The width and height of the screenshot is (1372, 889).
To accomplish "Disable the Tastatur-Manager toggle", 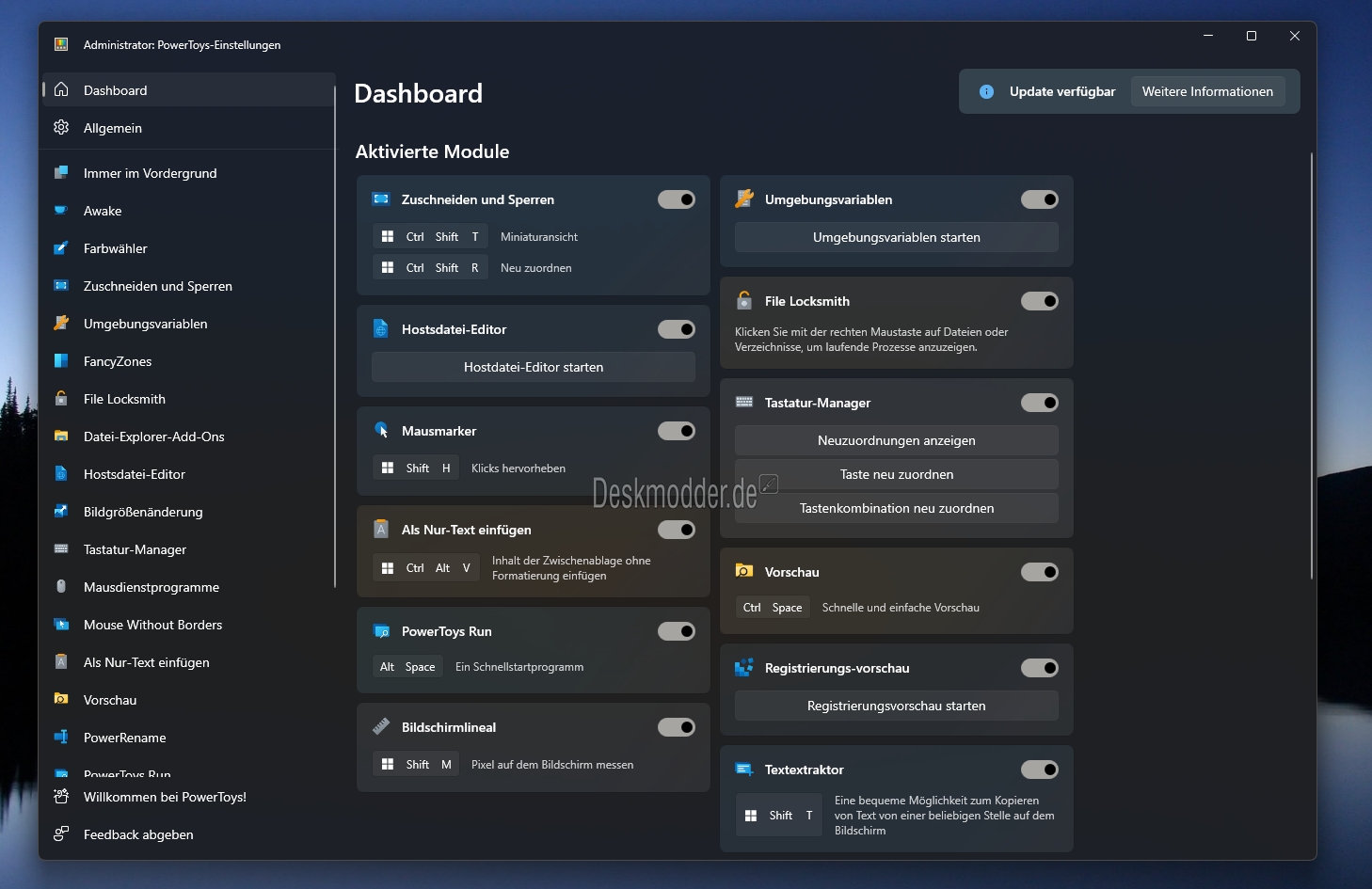I will [1040, 403].
